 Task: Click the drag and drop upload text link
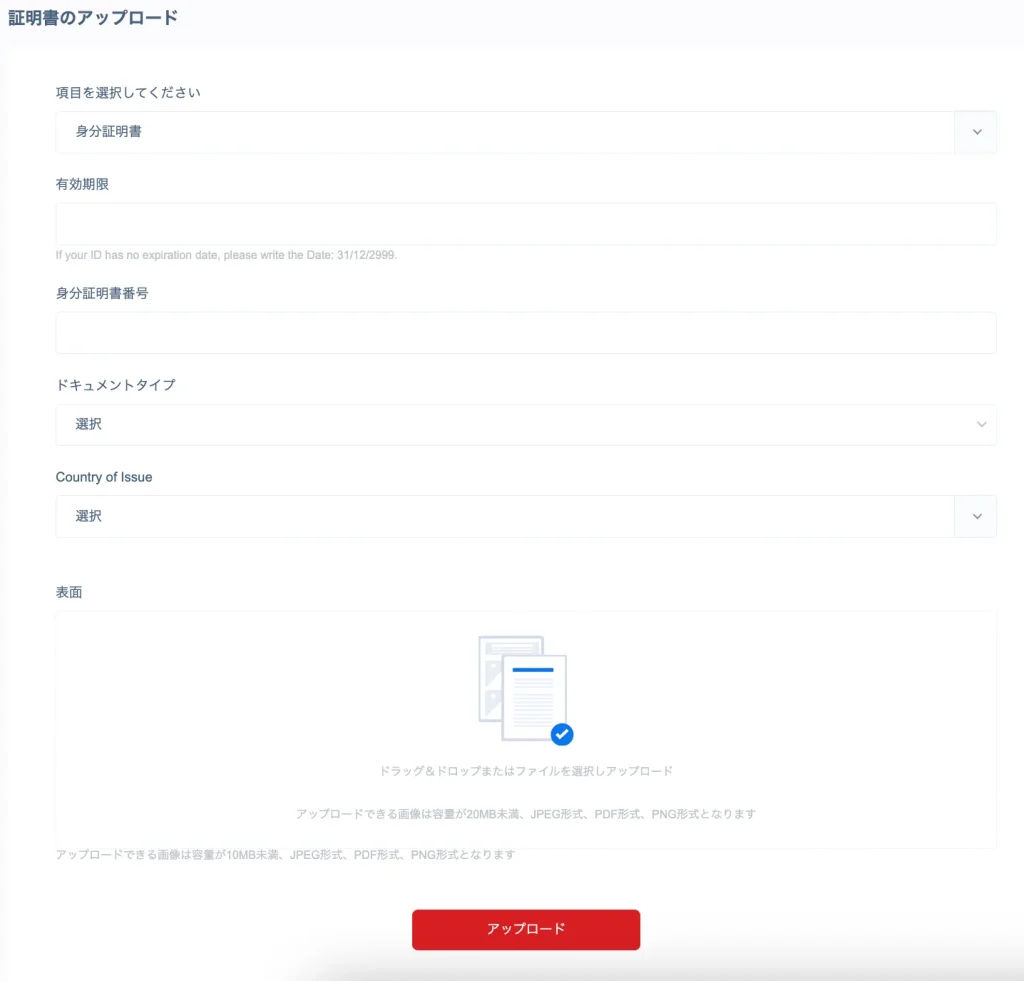[x=526, y=770]
